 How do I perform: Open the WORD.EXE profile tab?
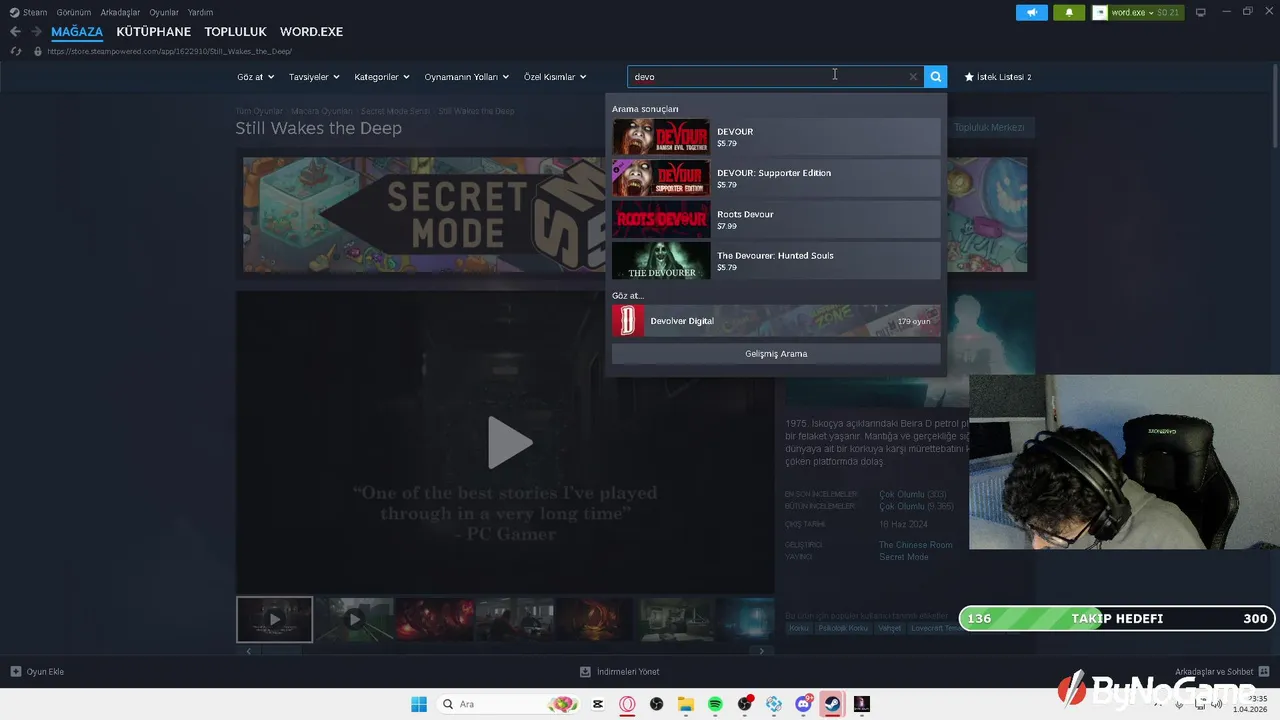(311, 32)
